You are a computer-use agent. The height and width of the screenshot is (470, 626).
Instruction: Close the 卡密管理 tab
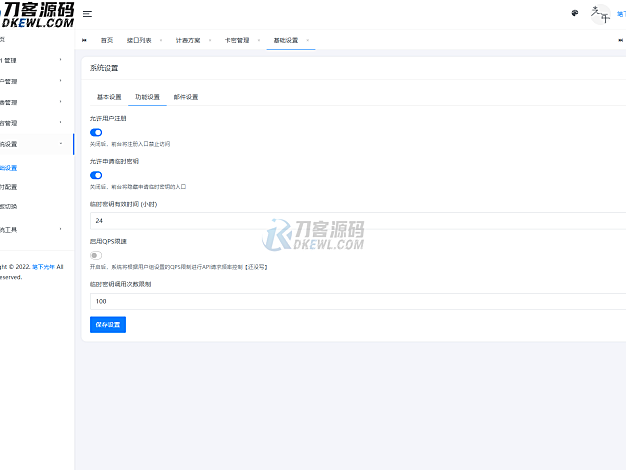[259, 40]
